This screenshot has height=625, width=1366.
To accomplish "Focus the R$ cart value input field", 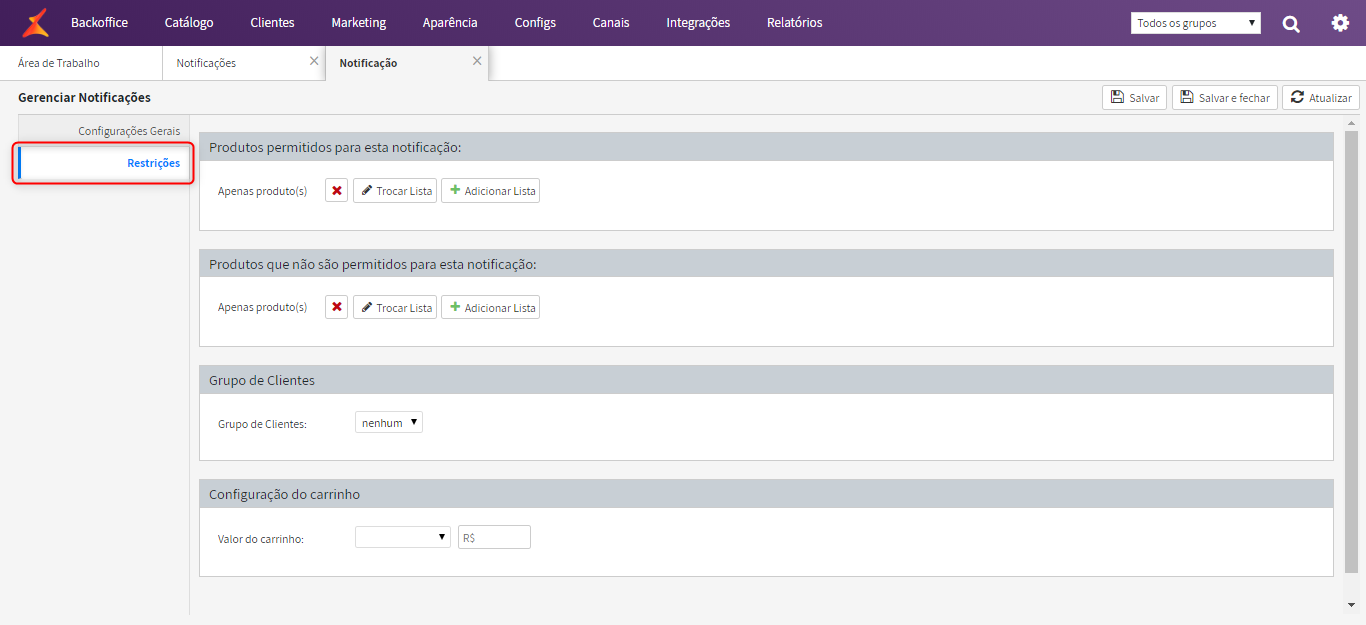I will coord(494,537).
